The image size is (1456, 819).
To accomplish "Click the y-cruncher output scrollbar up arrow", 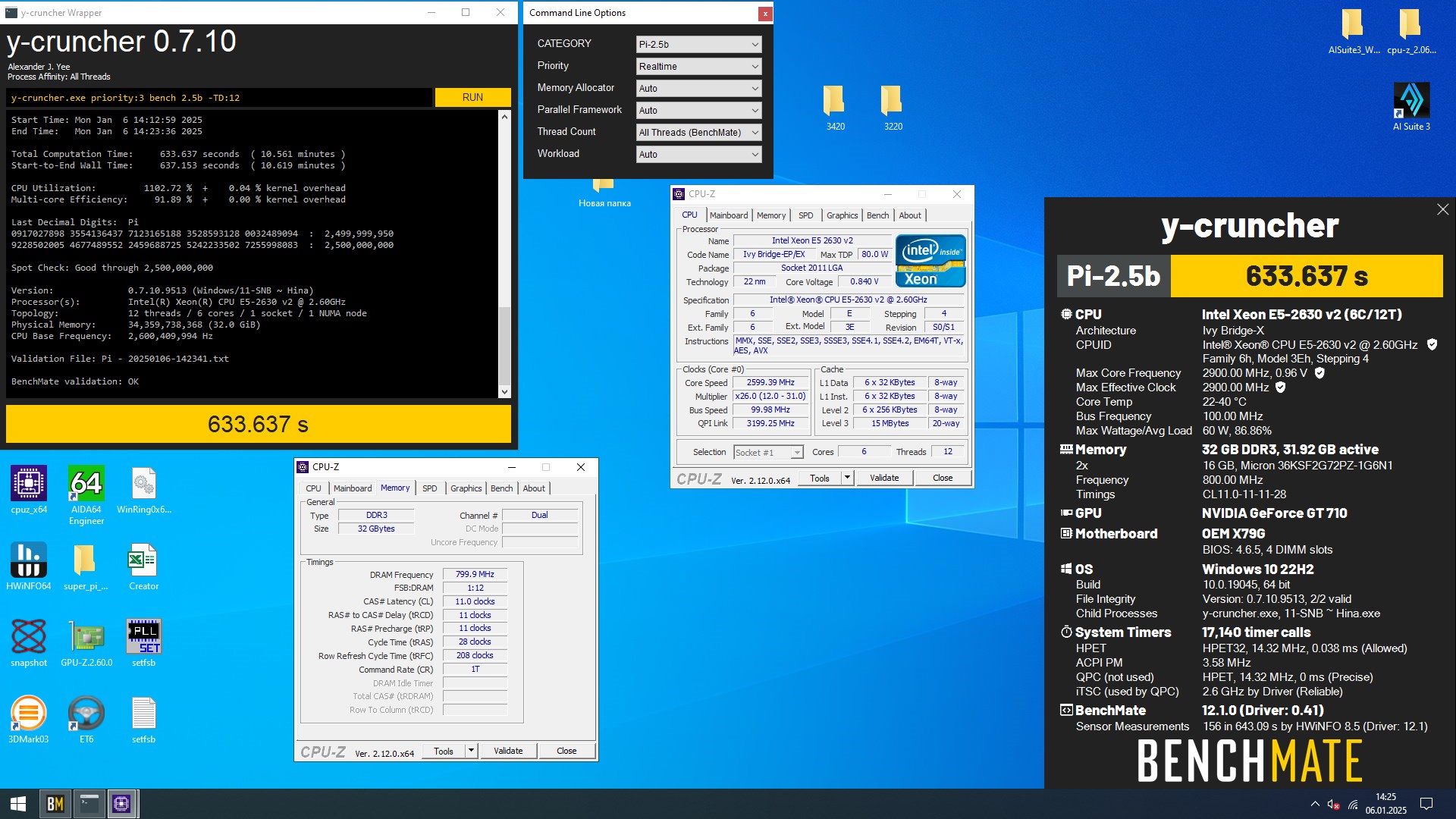I will point(504,117).
